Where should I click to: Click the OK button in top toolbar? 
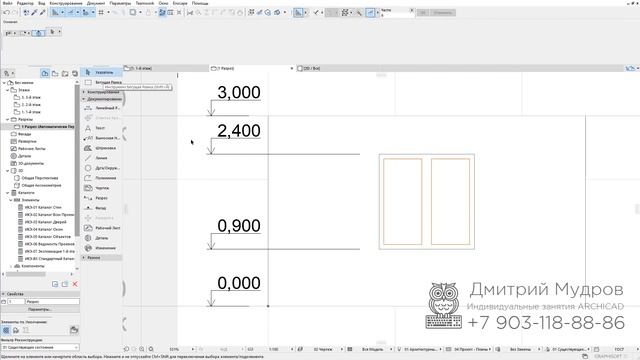422,13
